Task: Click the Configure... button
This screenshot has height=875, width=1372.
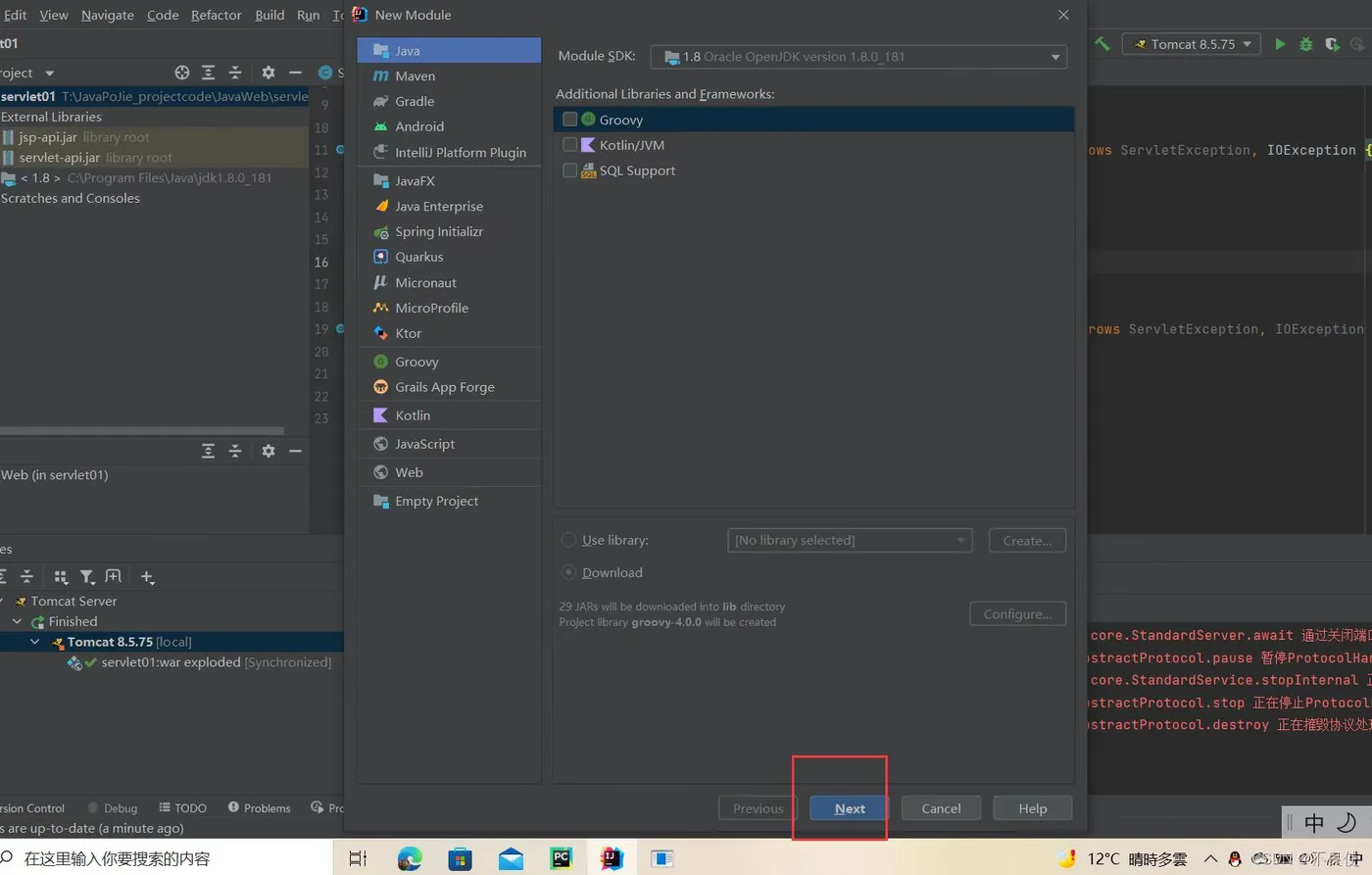Action: tap(1017, 613)
